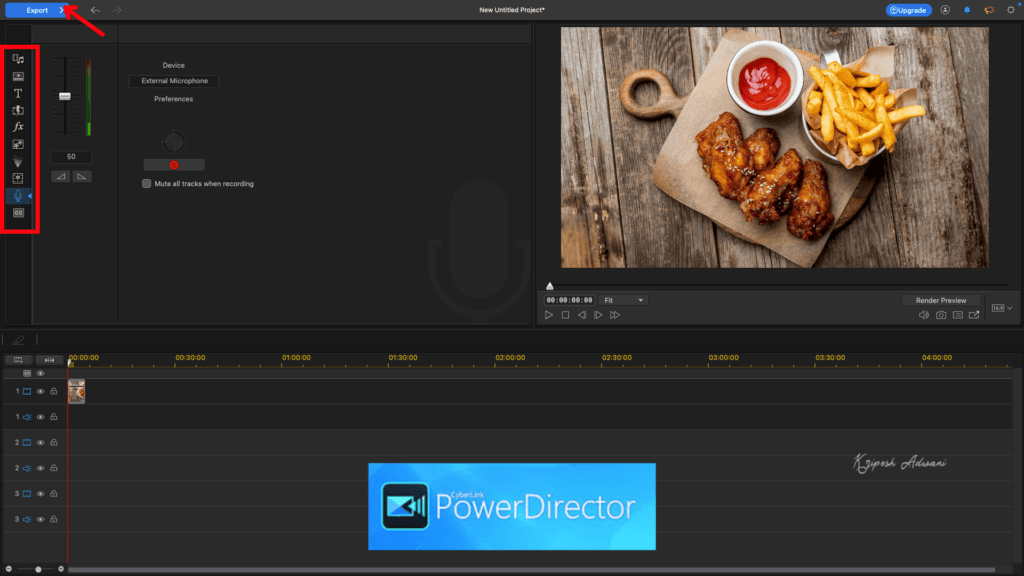Open the Title Room with the T icon
1024x576 pixels.
pos(18,93)
